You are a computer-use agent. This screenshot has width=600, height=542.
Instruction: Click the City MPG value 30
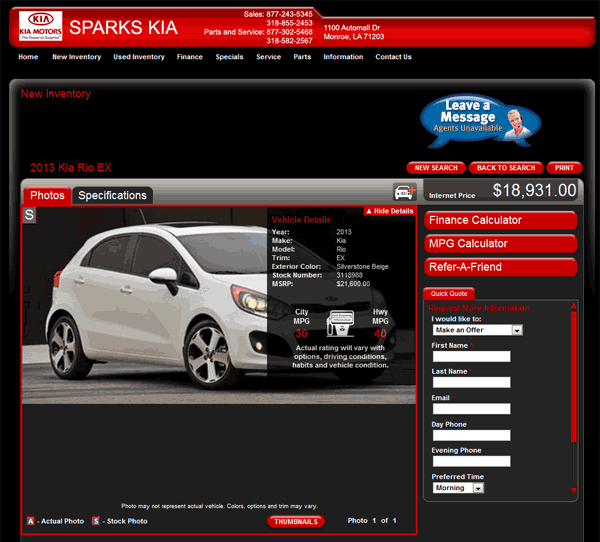302,333
